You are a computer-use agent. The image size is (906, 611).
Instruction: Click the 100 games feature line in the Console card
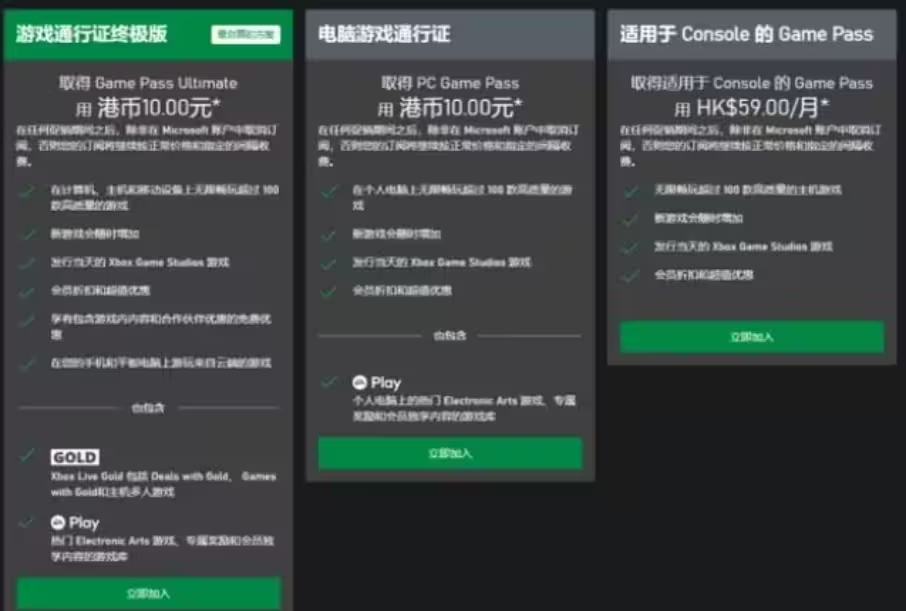[x=748, y=190]
